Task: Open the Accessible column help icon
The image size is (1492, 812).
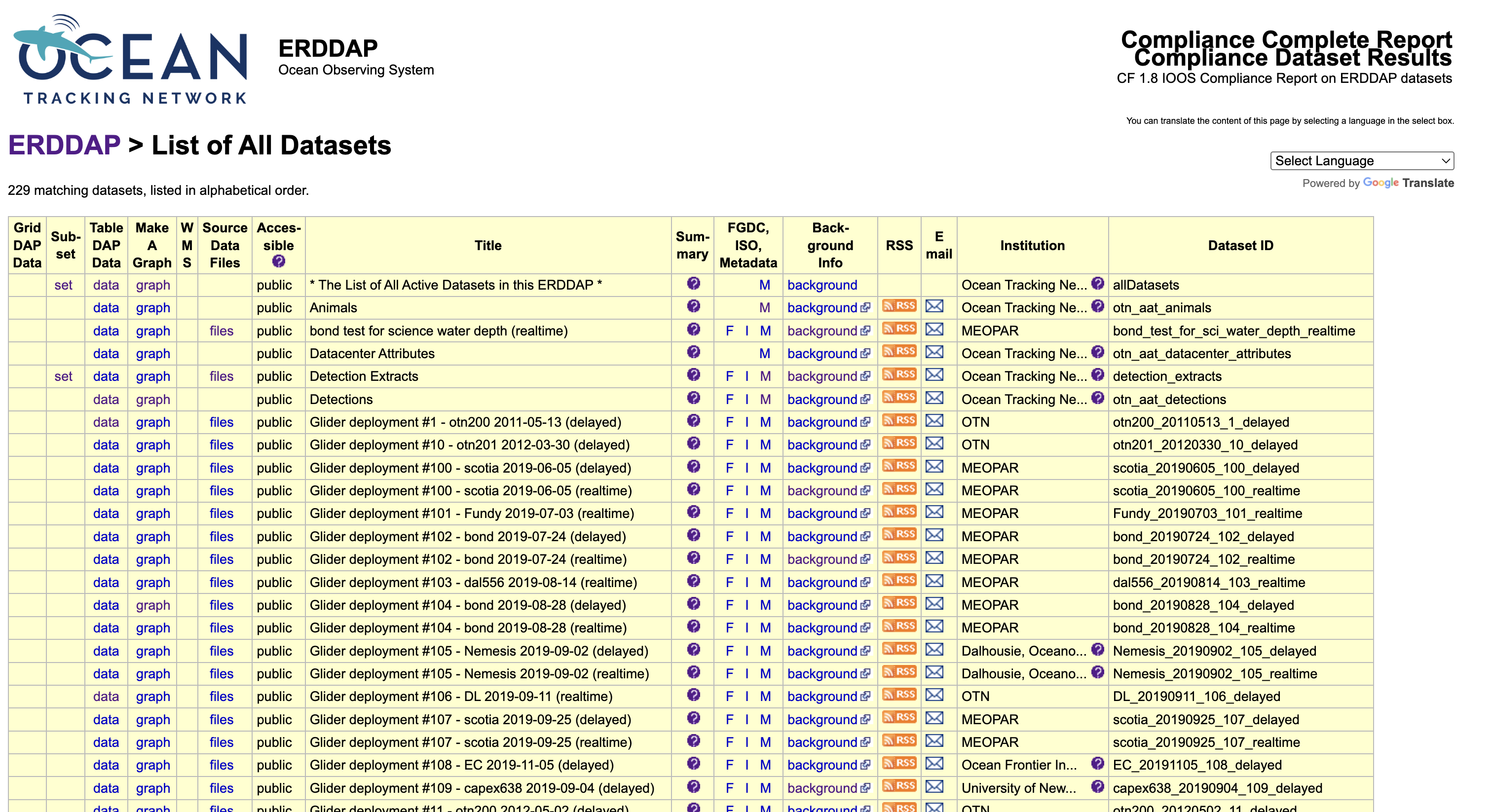Action: pos(279,262)
